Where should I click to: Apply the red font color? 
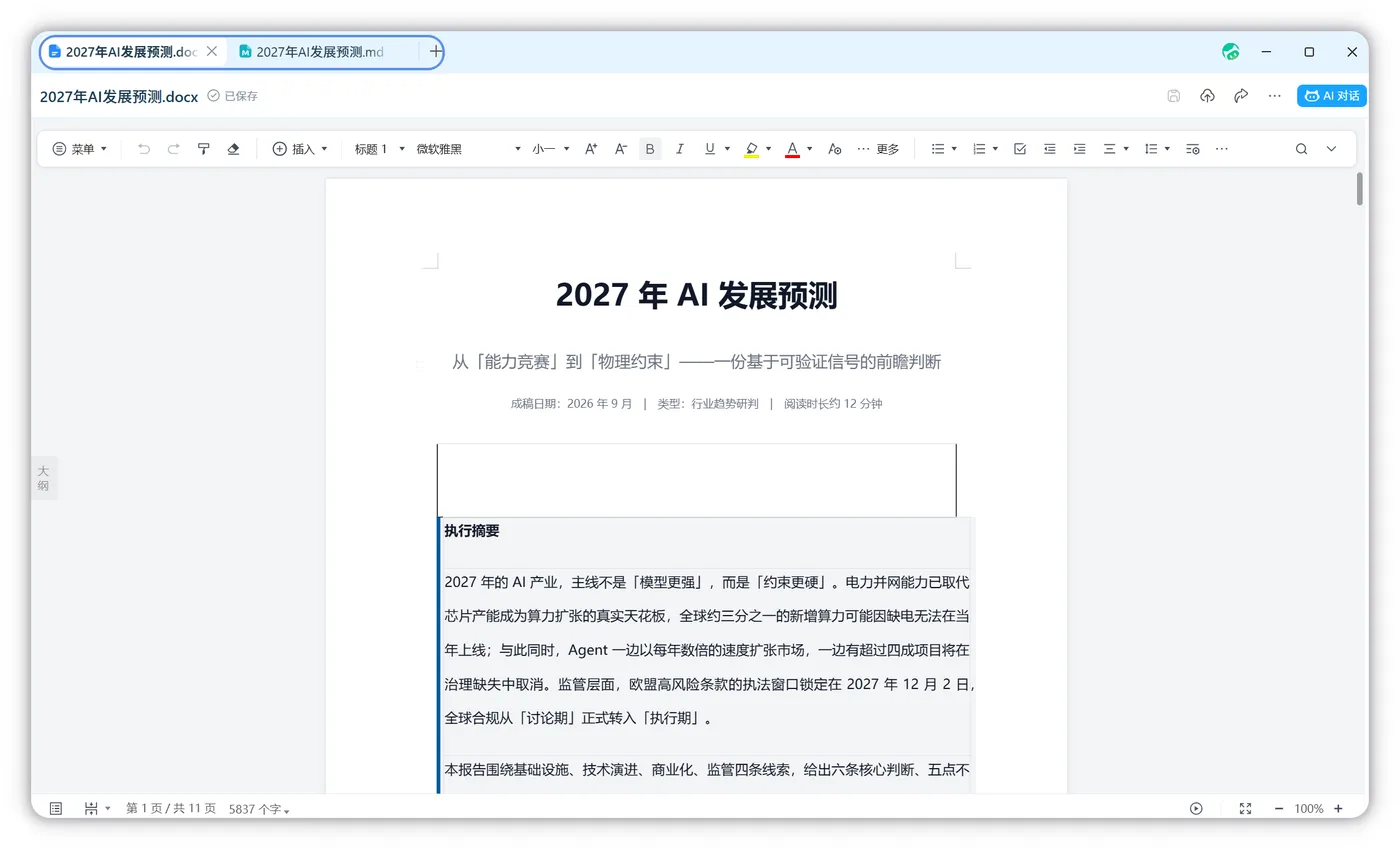[x=792, y=149]
